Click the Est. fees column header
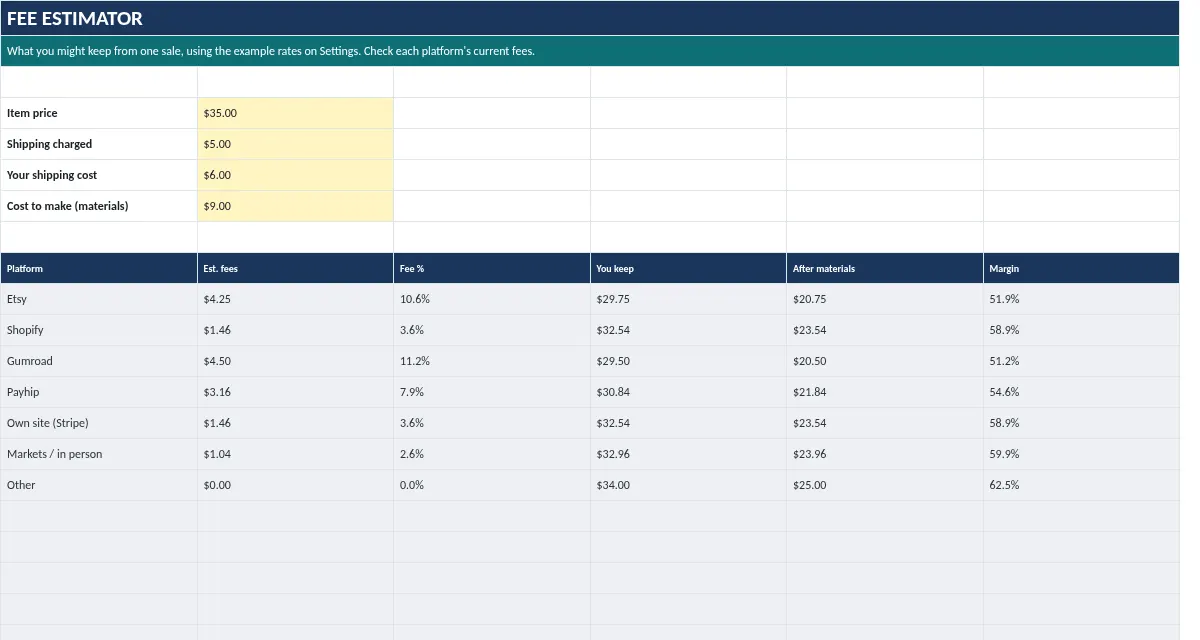1200x640 pixels. tap(295, 268)
